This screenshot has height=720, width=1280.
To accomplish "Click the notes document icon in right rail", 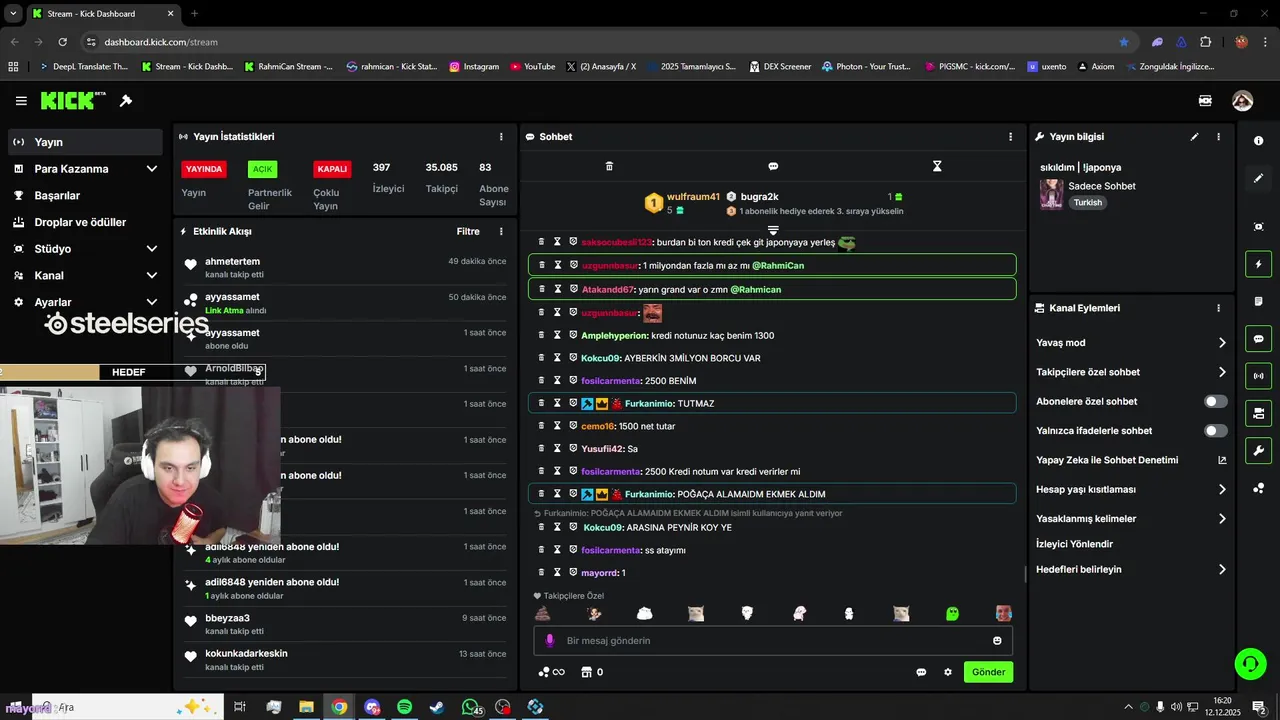I will click(1258, 302).
